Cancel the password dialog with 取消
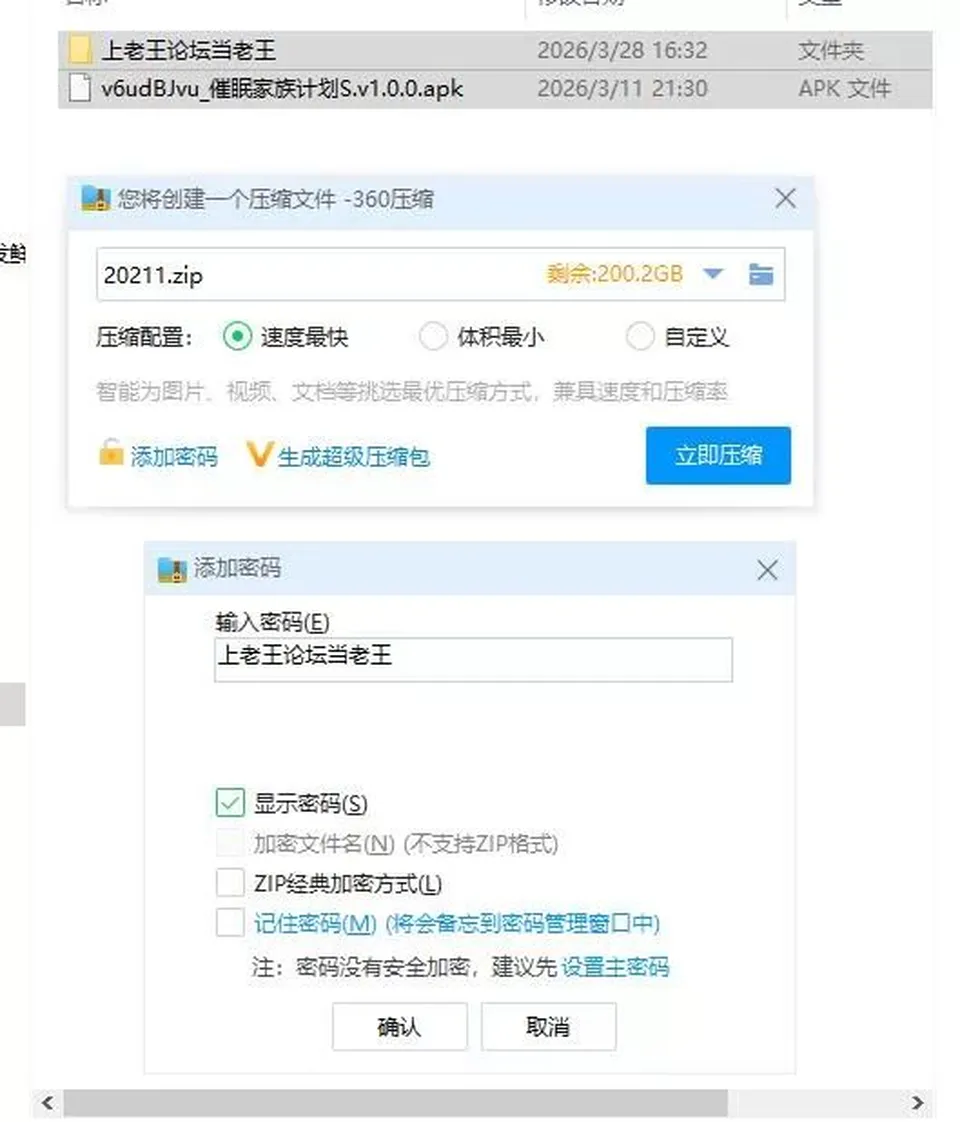960x1122 pixels. click(x=548, y=1027)
